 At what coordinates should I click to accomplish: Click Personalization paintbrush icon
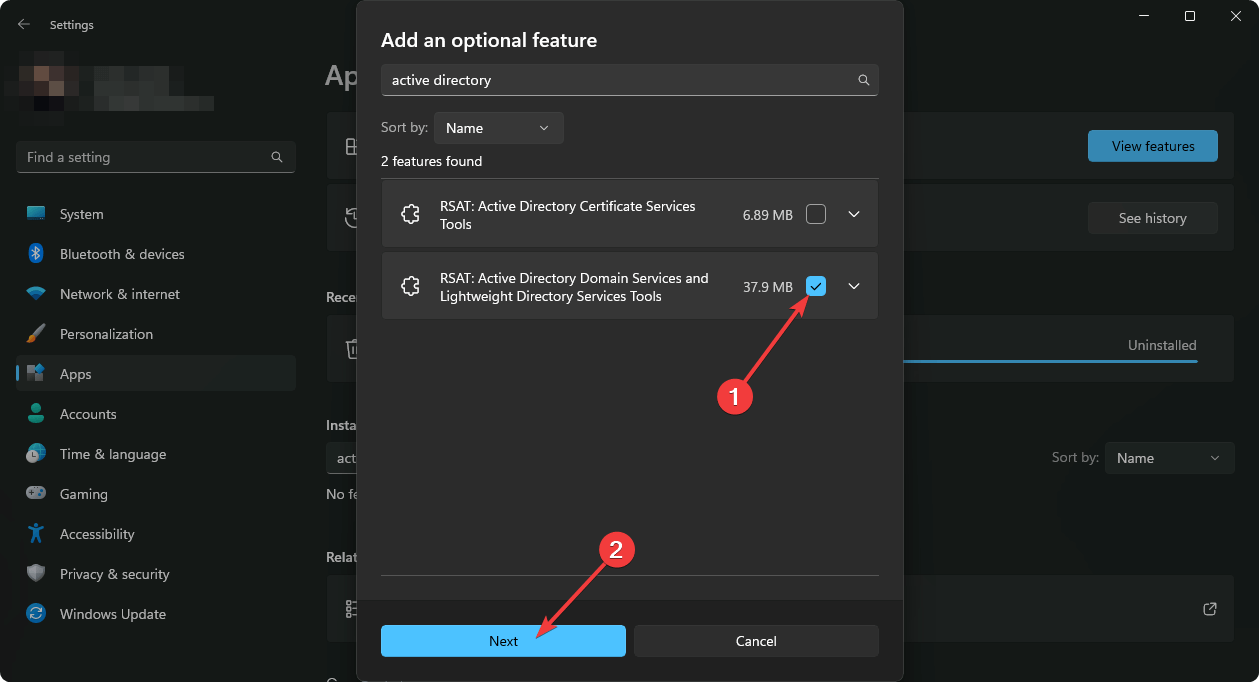click(x=36, y=334)
